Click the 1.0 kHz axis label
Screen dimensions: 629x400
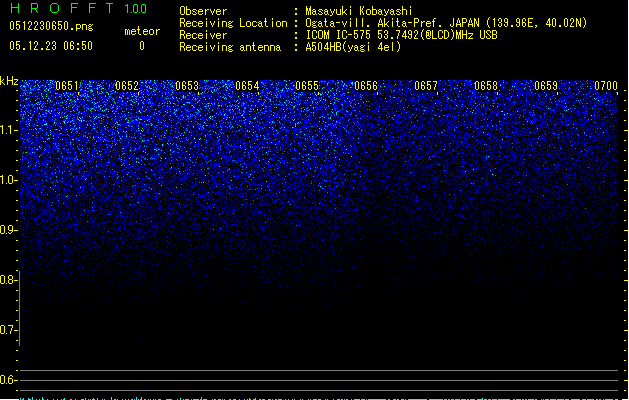(x=8, y=180)
